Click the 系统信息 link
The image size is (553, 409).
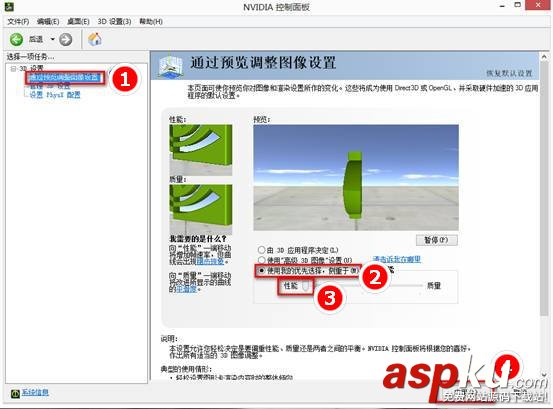35,392
